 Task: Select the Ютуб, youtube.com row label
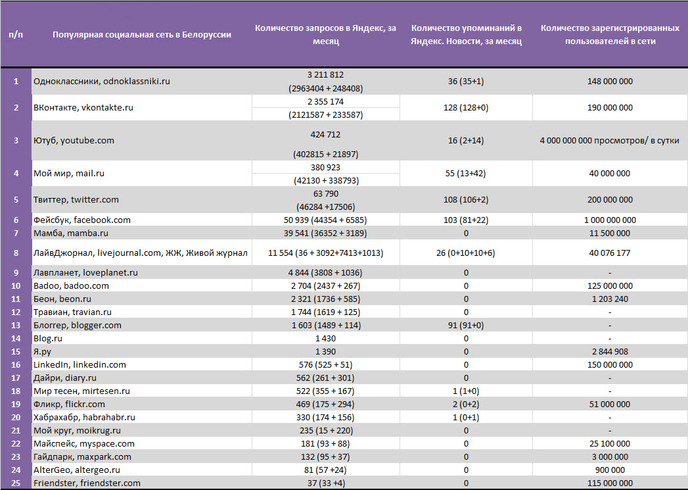point(142,140)
